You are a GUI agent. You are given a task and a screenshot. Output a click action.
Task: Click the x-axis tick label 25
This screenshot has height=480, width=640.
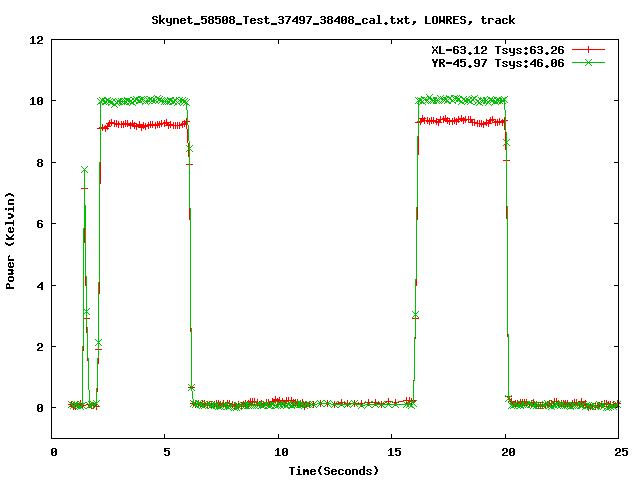[621, 452]
